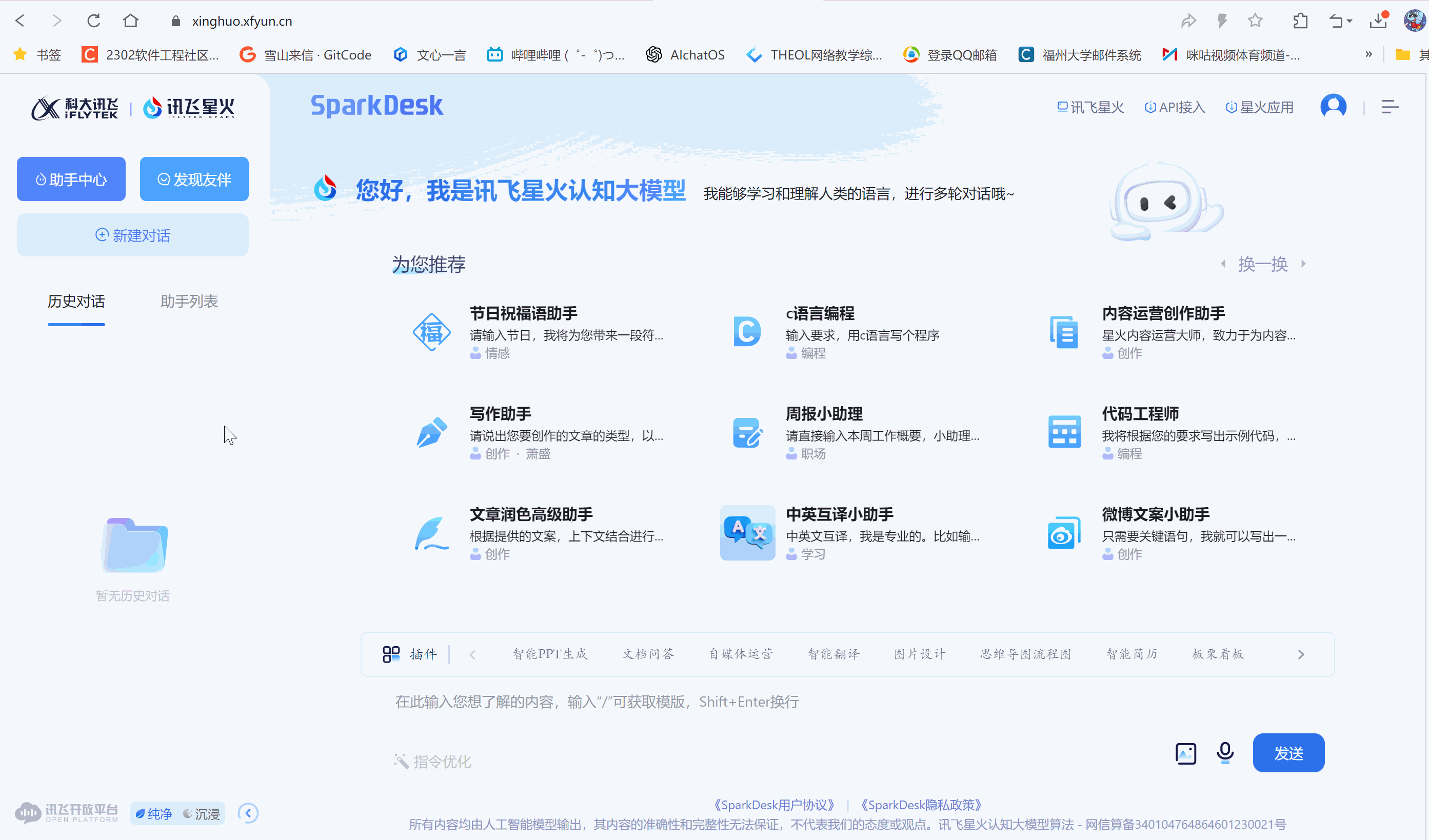Open the 书签 bookmark star

click(x=37, y=55)
